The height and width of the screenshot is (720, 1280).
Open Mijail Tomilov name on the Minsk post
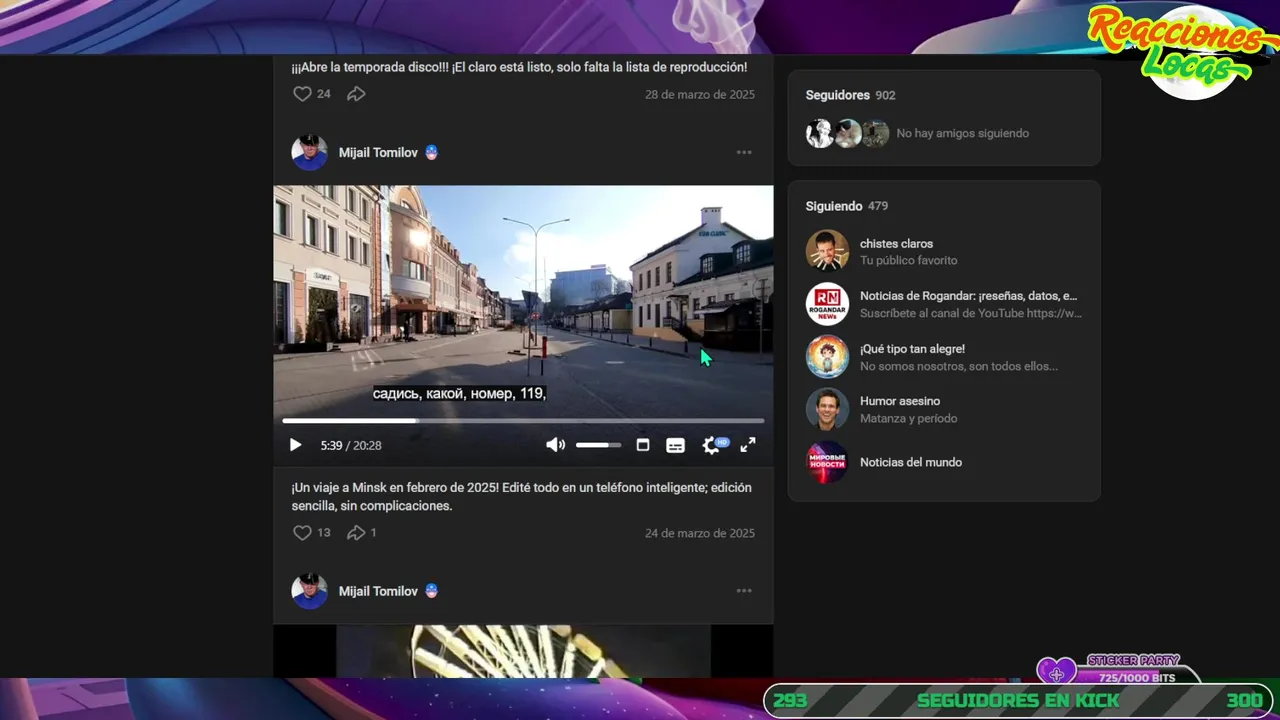[378, 153]
